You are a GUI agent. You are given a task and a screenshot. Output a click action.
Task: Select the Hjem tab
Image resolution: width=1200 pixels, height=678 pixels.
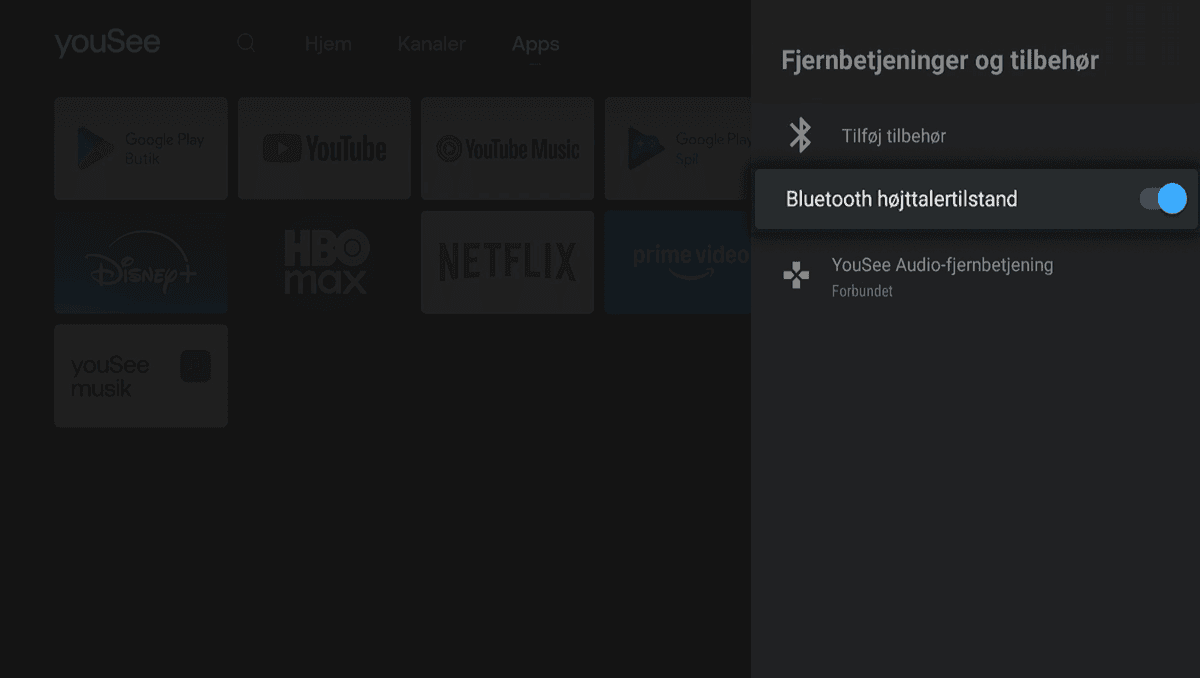[328, 44]
